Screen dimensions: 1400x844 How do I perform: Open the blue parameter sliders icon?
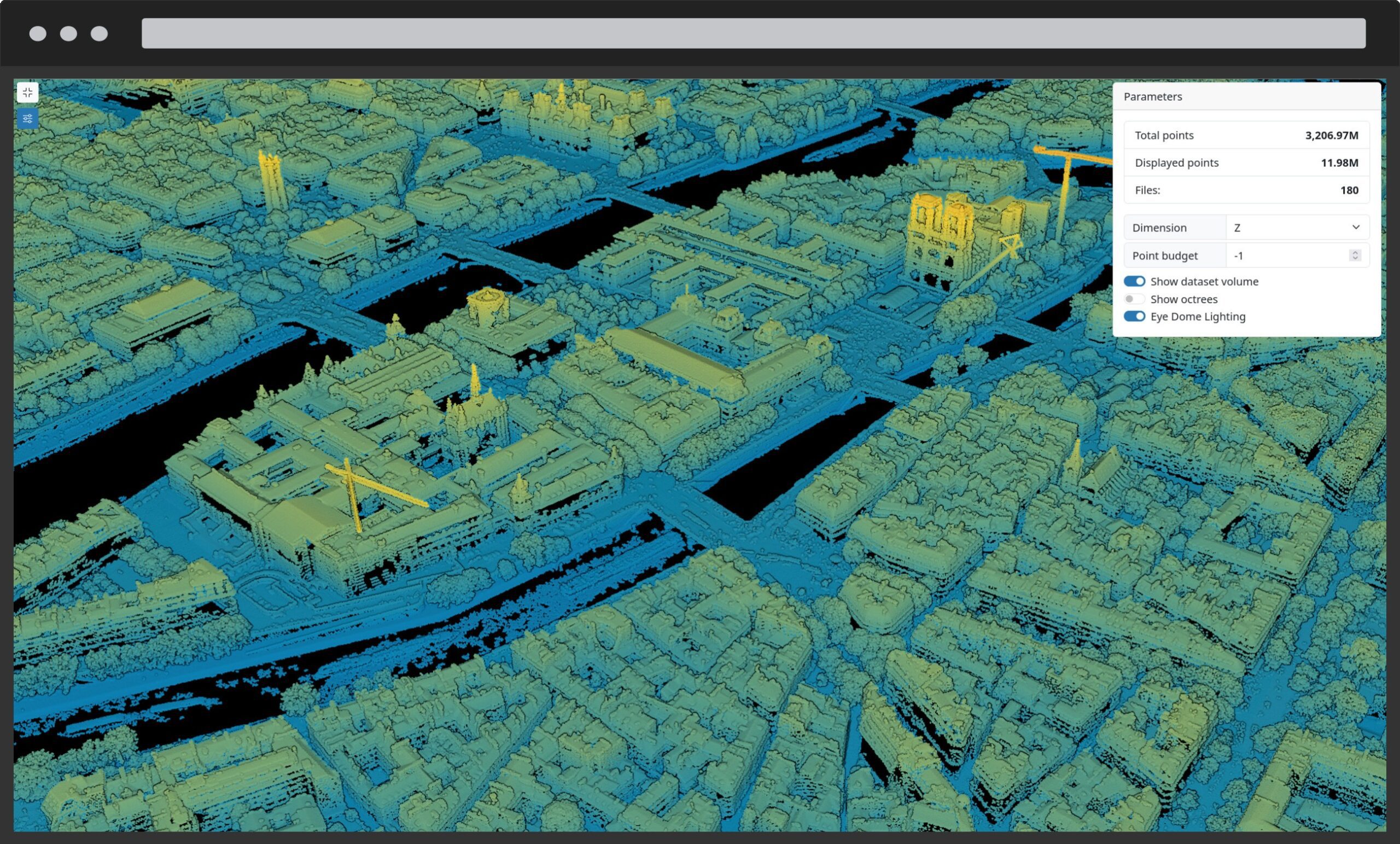pyautogui.click(x=27, y=119)
